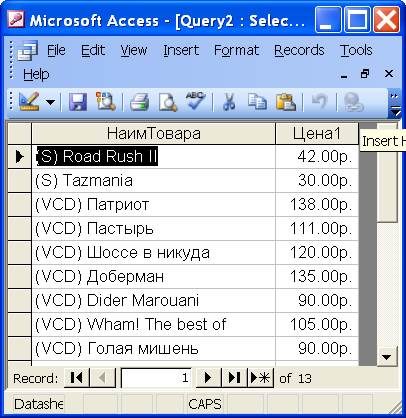The width and height of the screenshot is (406, 418).
Task: Run the Spelling check icon
Action: tap(195, 101)
